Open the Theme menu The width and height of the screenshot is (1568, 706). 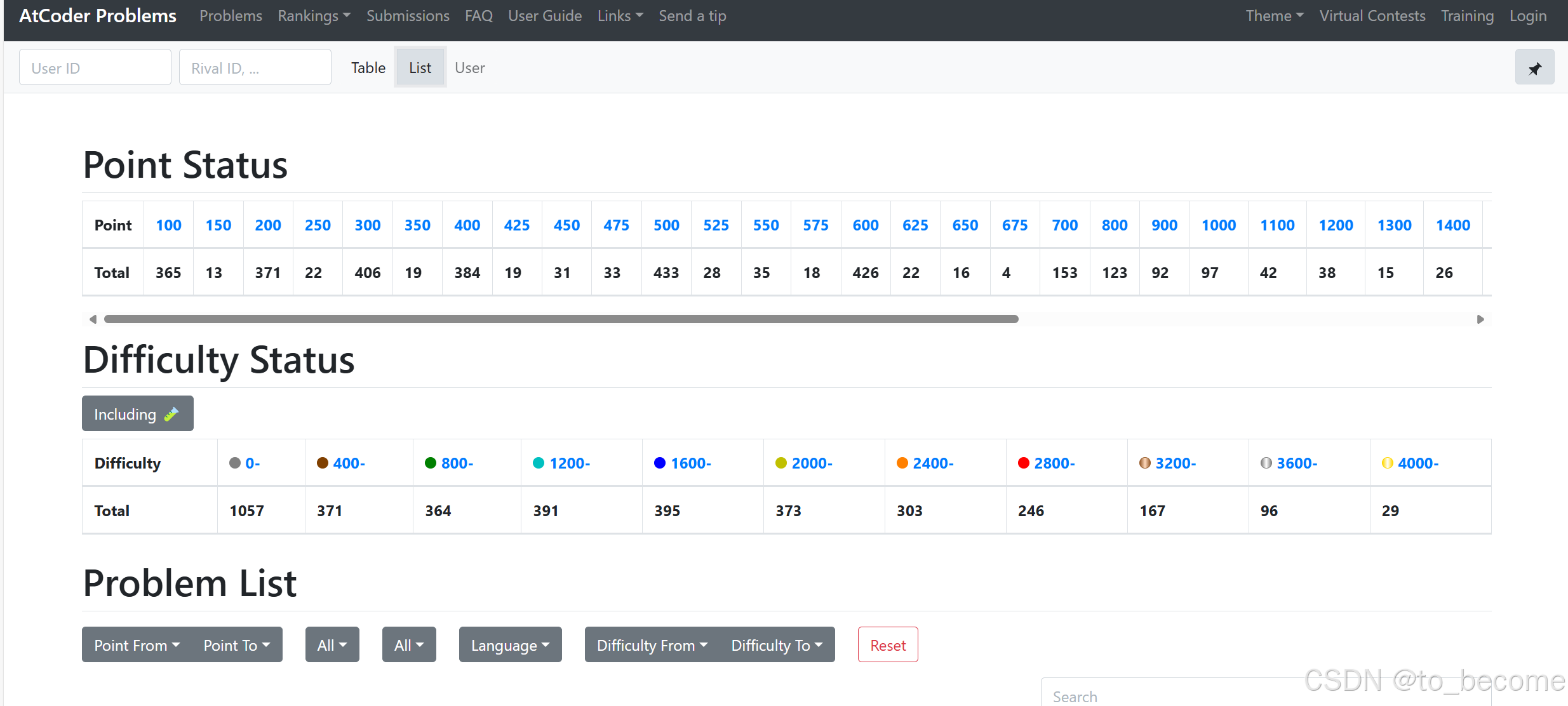tap(1274, 16)
